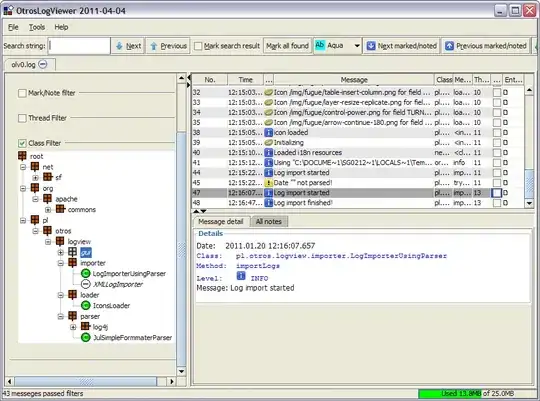Expand the log4j package node
This screenshot has height=401, width=540.
tap(73, 327)
